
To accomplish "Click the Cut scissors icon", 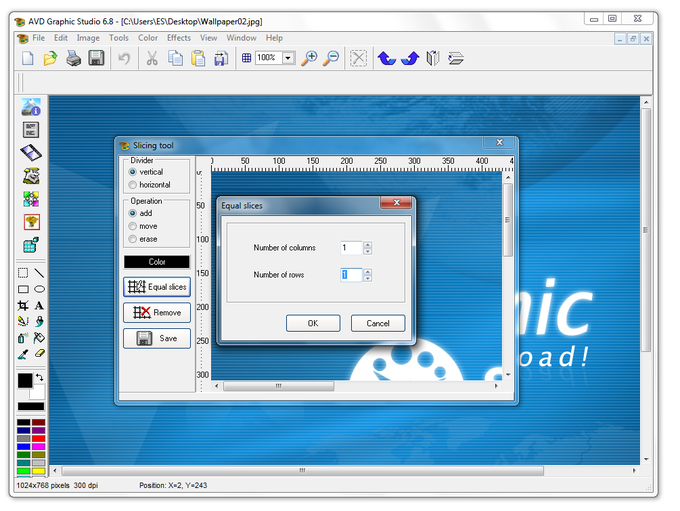I will coord(152,58).
